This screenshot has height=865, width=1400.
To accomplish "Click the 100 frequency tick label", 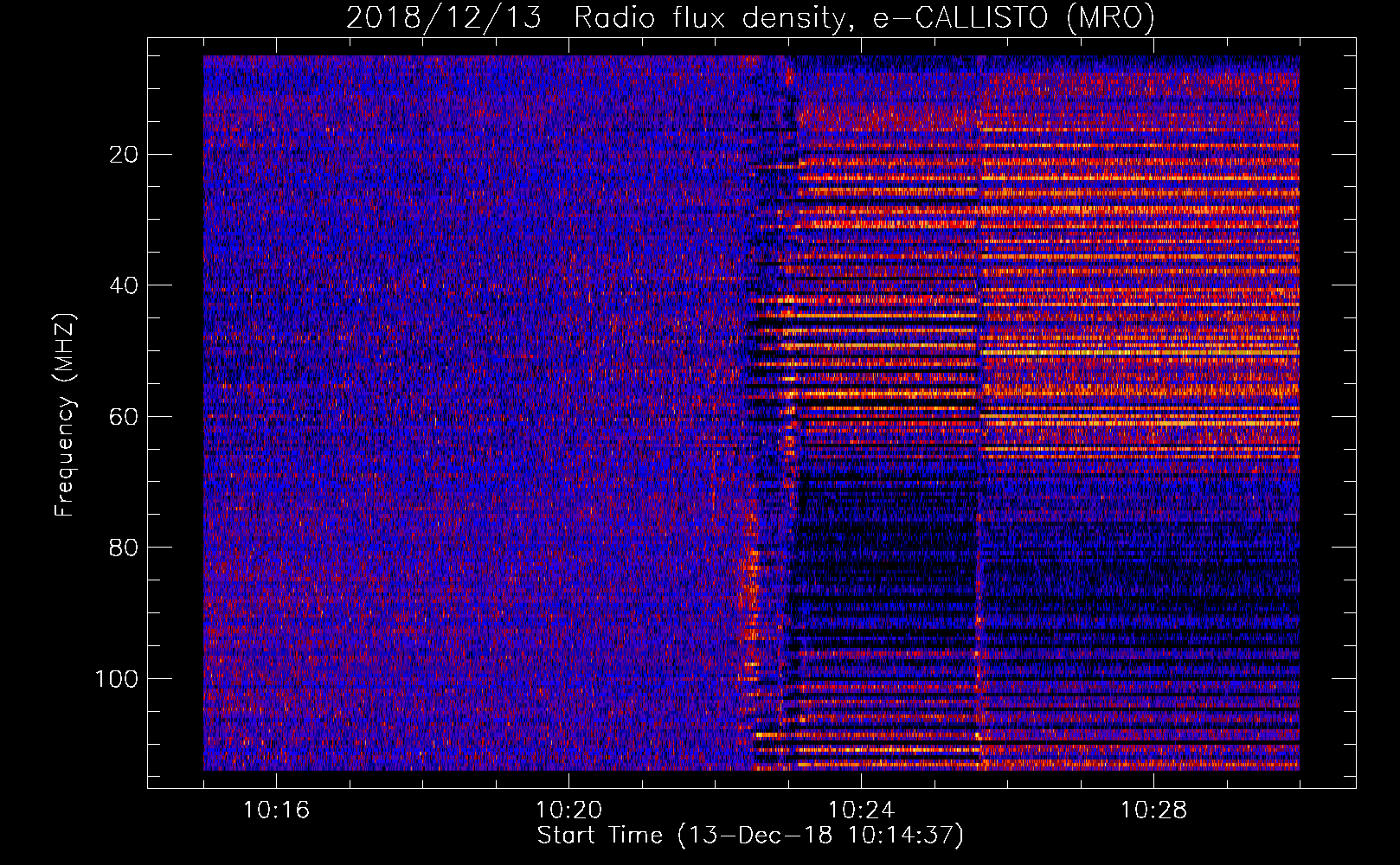I will click(117, 679).
